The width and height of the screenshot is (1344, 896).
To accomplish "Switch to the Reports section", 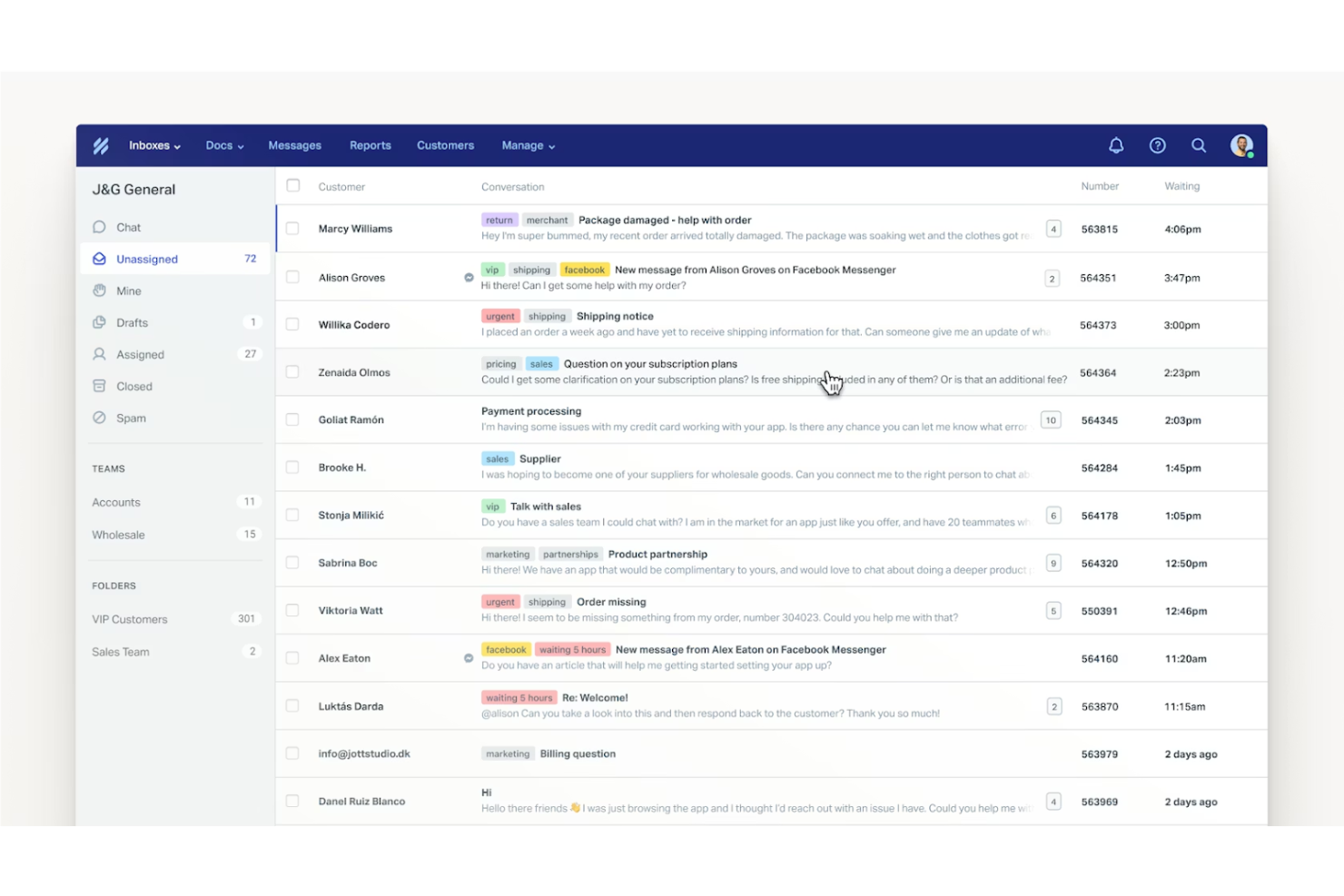I will (x=370, y=145).
